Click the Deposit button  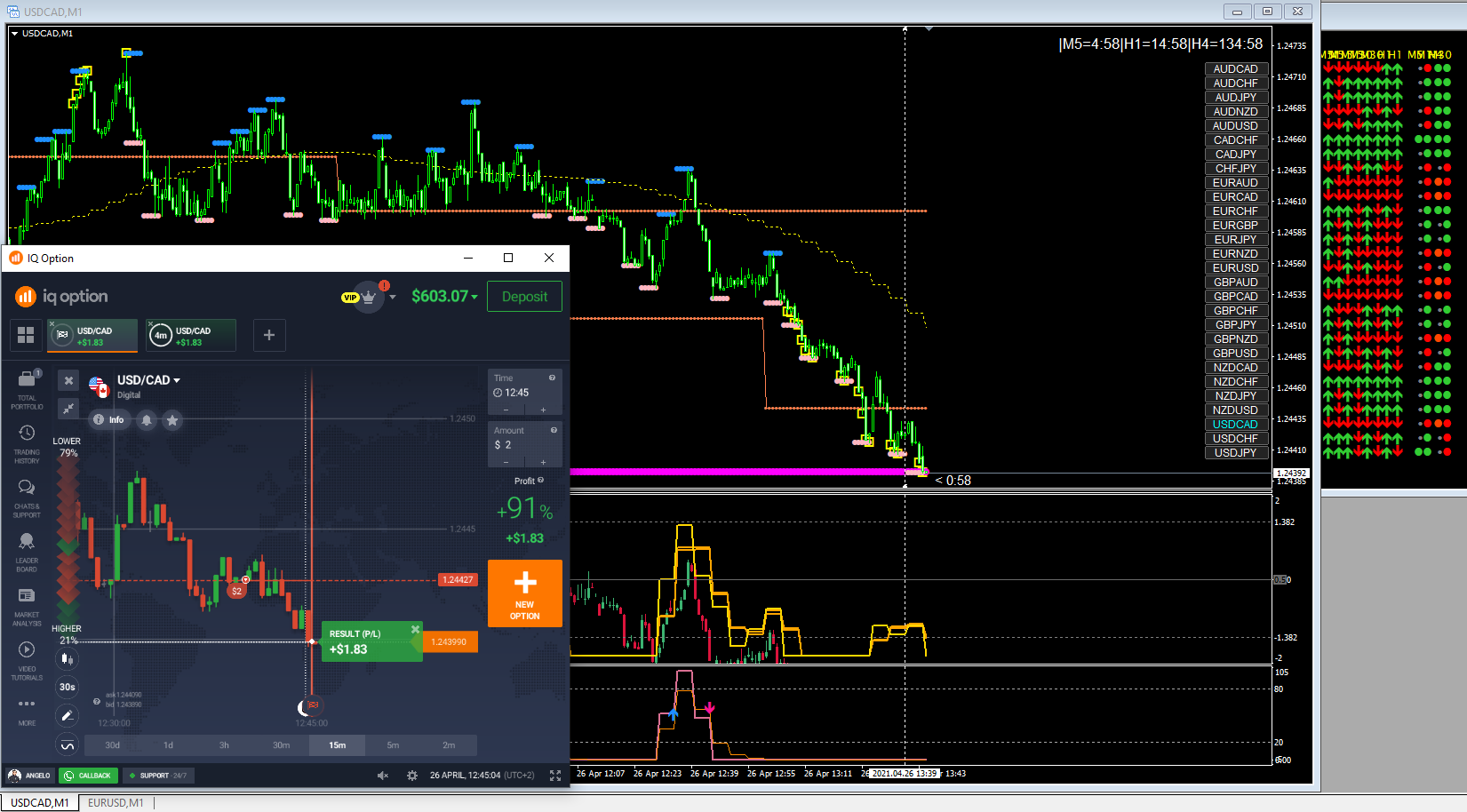pos(524,297)
